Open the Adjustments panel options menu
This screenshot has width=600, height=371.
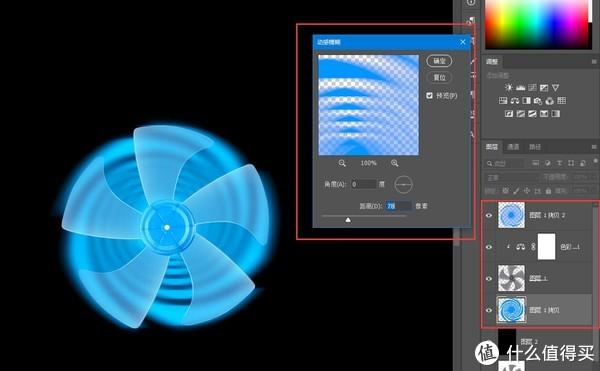coord(594,61)
